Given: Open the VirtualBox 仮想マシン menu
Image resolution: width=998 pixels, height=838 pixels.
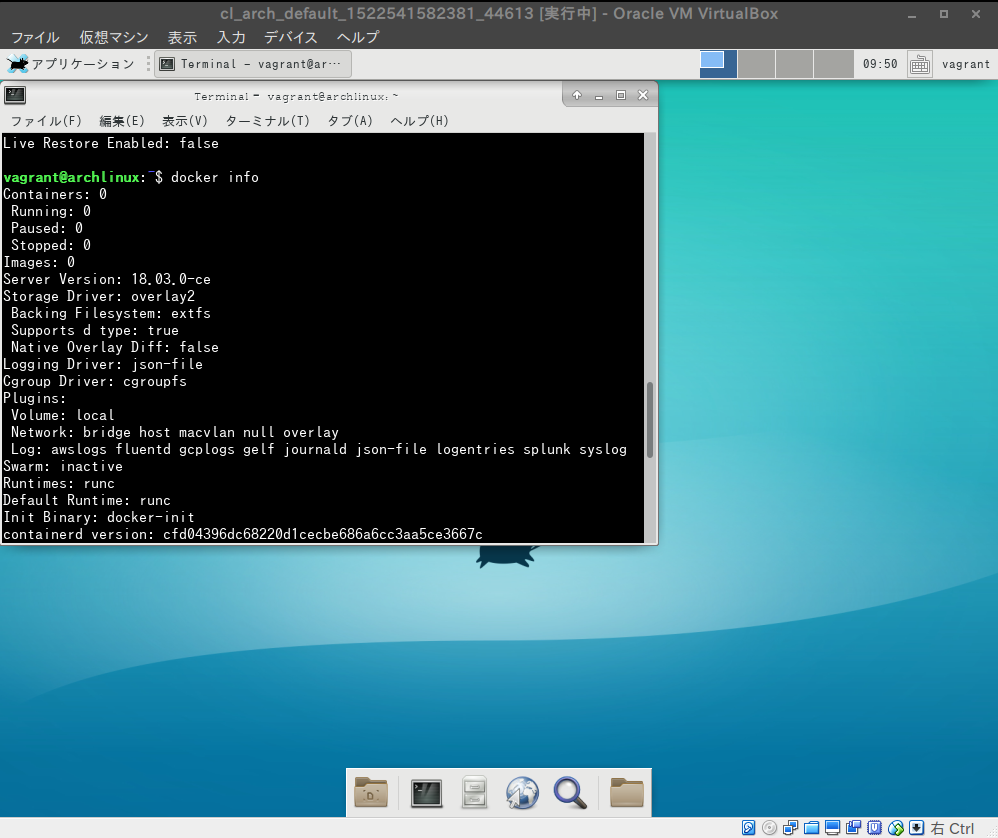Looking at the screenshot, I should [114, 38].
